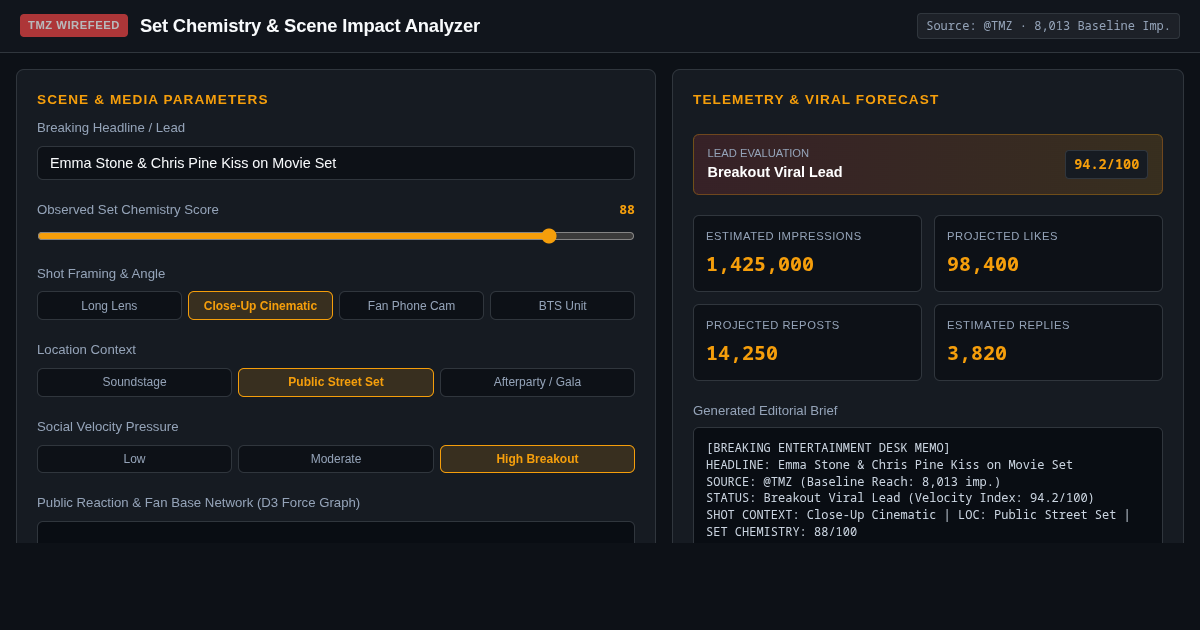This screenshot has height=630, width=1200.
Task: Click the Location Context label
Action: pos(86,350)
